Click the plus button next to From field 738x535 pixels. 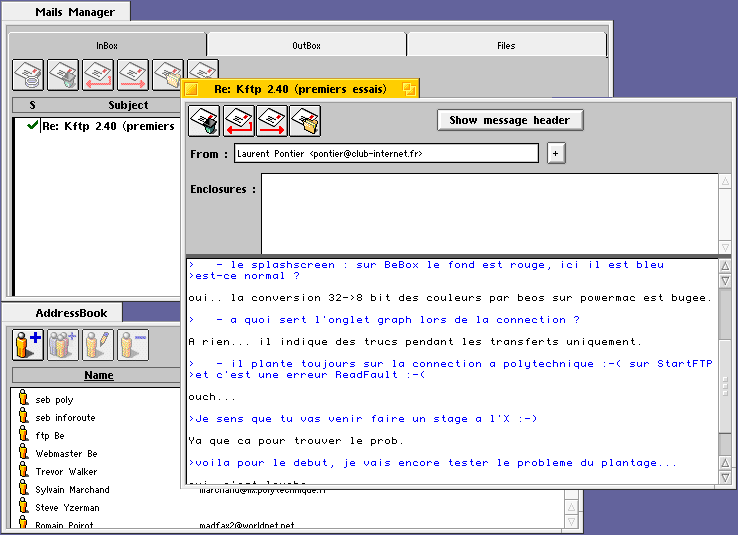[x=556, y=153]
